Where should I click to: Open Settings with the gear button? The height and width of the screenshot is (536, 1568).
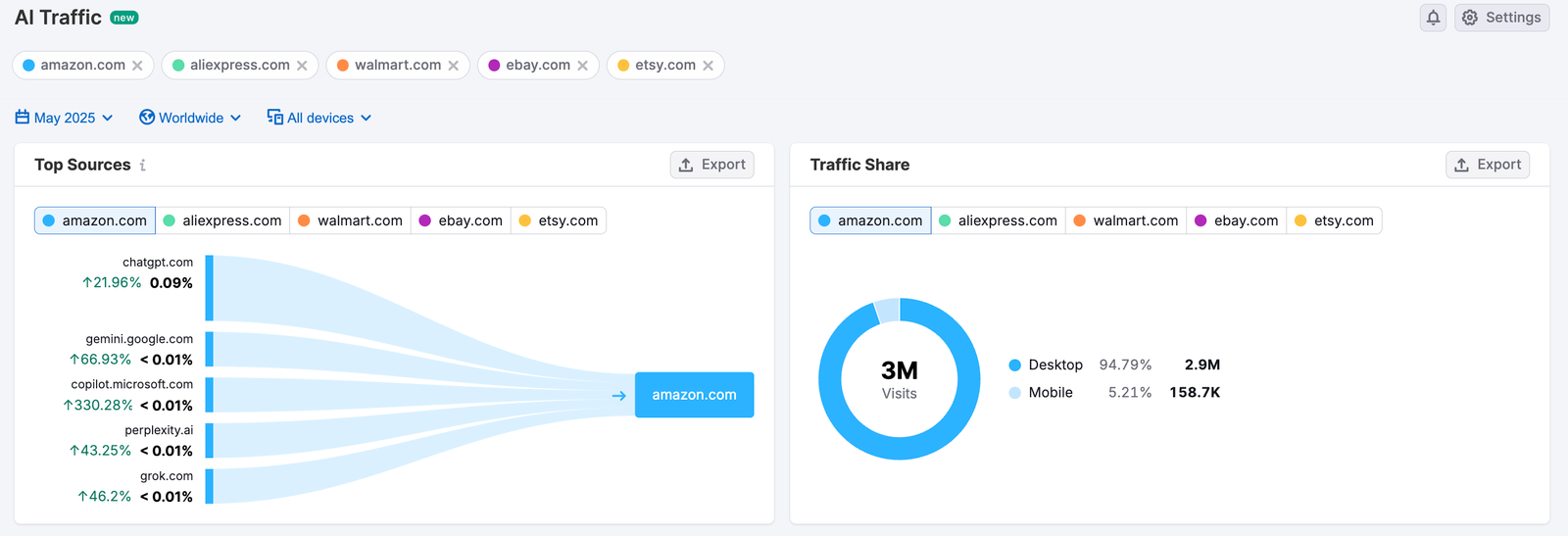point(1501,18)
